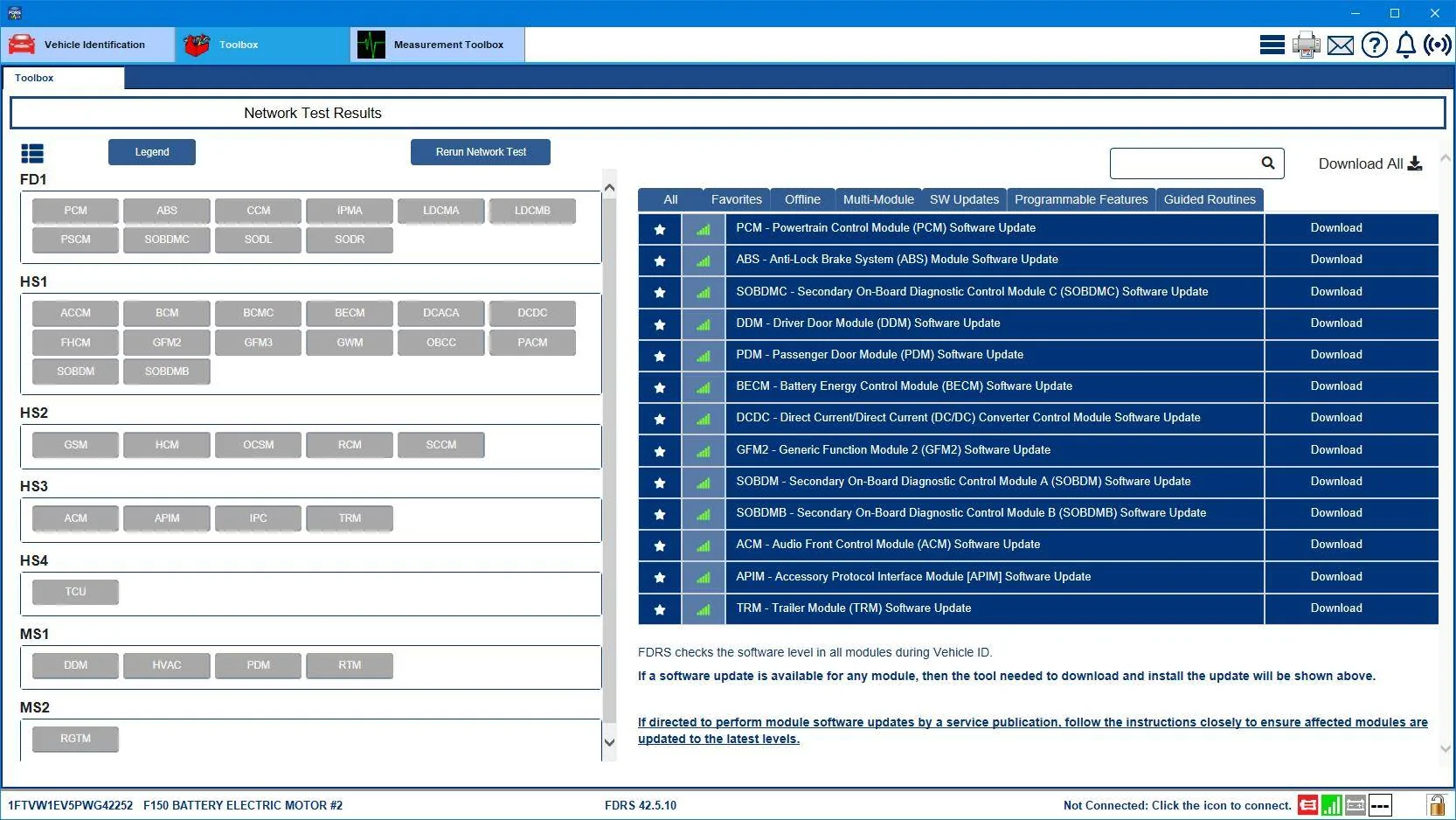Screen dimensions: 1456x820
Task: Click signal bars icon in APIM row
Action: click(x=704, y=577)
